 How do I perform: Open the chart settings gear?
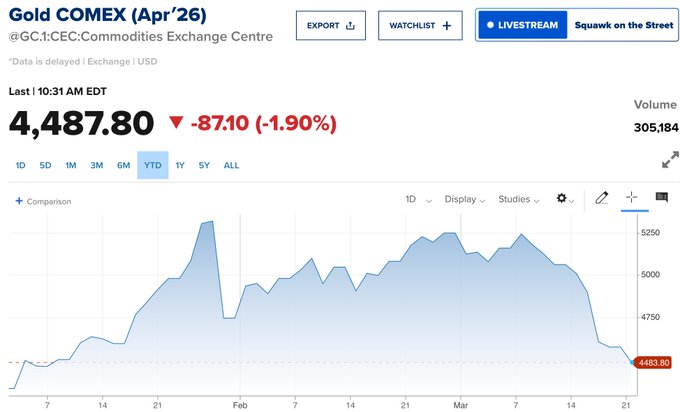coord(562,198)
